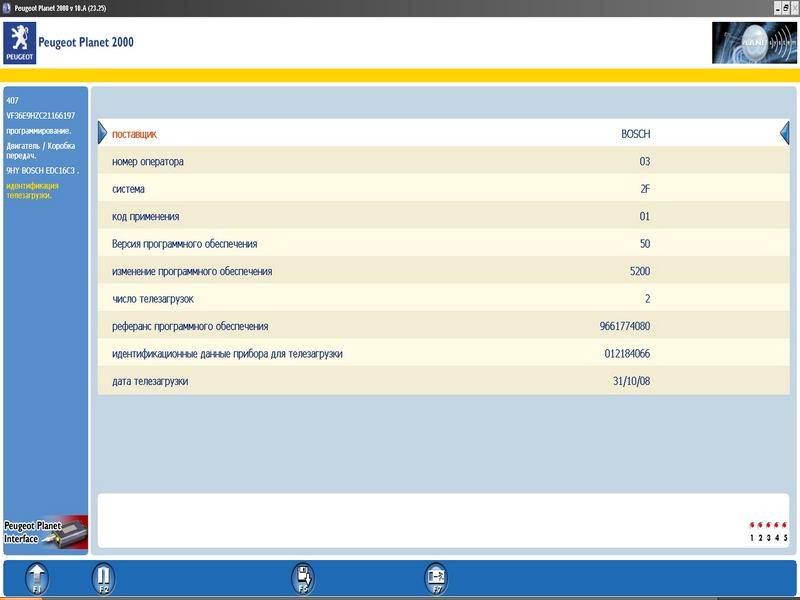The width and height of the screenshot is (800, 600).
Task: Click the left blue arrow on поставщик row
Action: pos(102,134)
